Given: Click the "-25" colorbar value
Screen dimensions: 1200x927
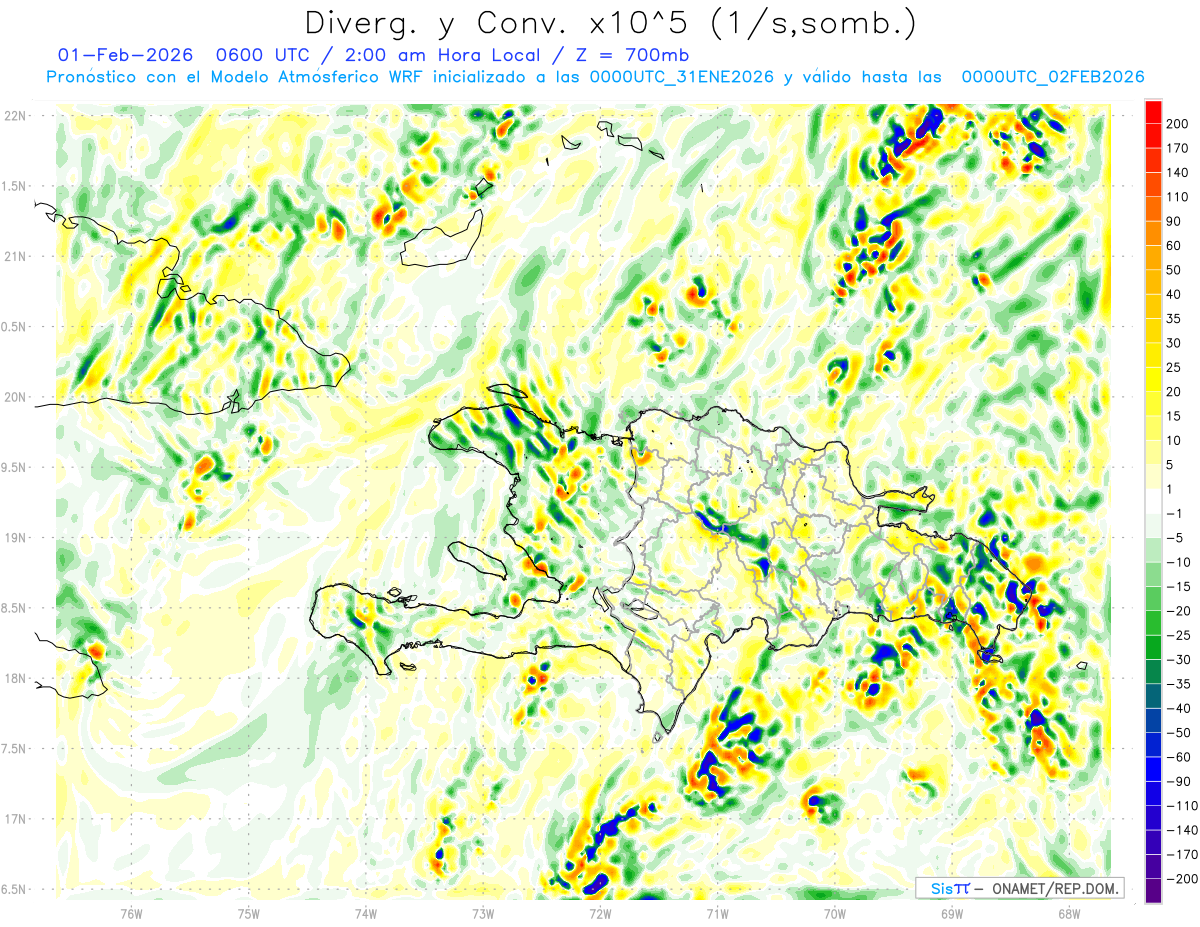Looking at the screenshot, I should click(x=1181, y=635).
